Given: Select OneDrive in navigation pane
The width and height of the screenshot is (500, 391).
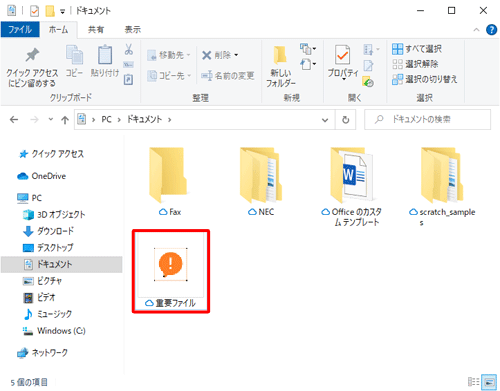Looking at the screenshot, I should (x=42, y=176).
